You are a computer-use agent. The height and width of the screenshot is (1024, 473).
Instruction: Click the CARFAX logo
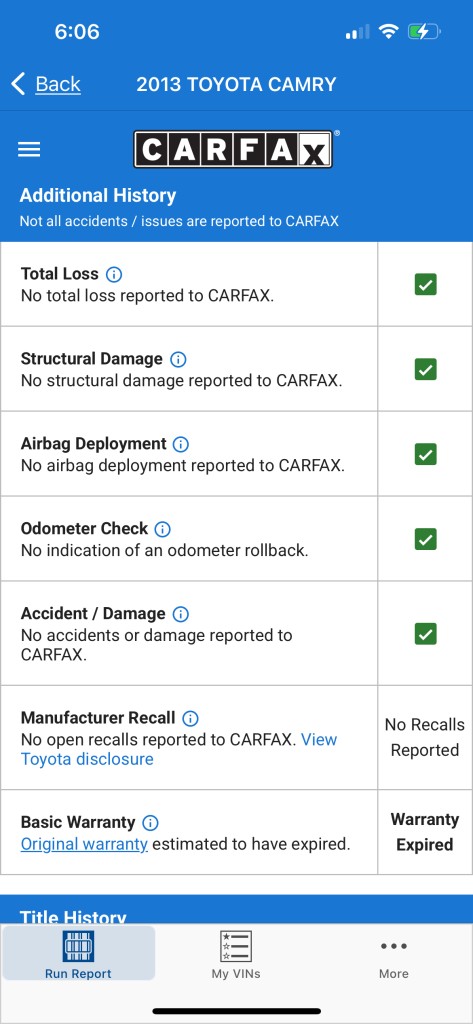point(233,149)
